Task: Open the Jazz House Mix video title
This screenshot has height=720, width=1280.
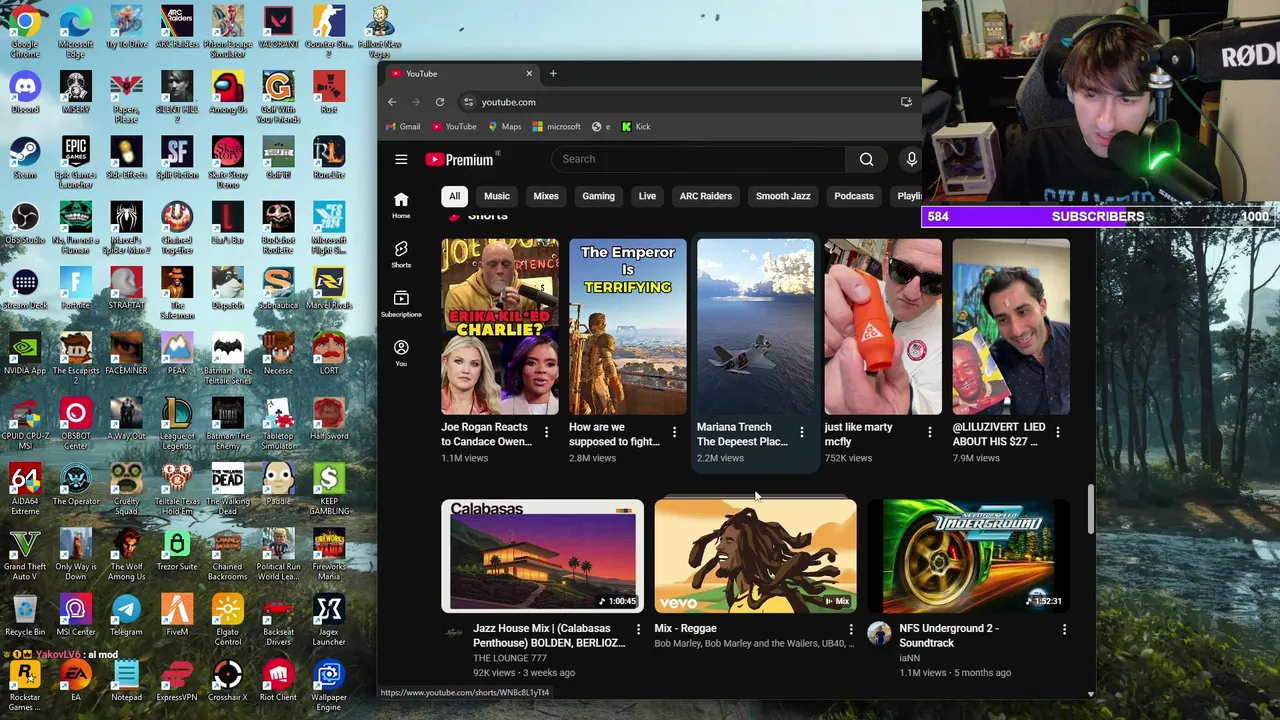Action: click(549, 636)
